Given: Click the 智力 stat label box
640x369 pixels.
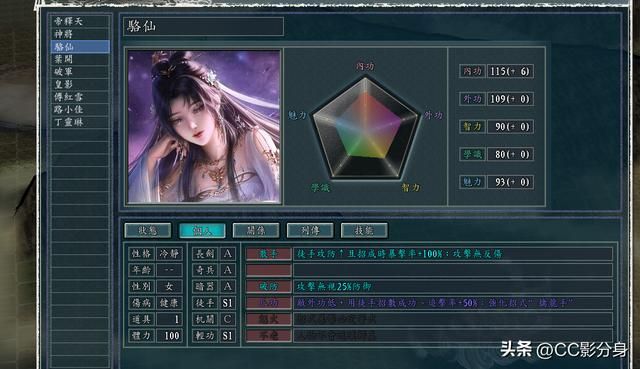Looking at the screenshot, I should pos(472,127).
